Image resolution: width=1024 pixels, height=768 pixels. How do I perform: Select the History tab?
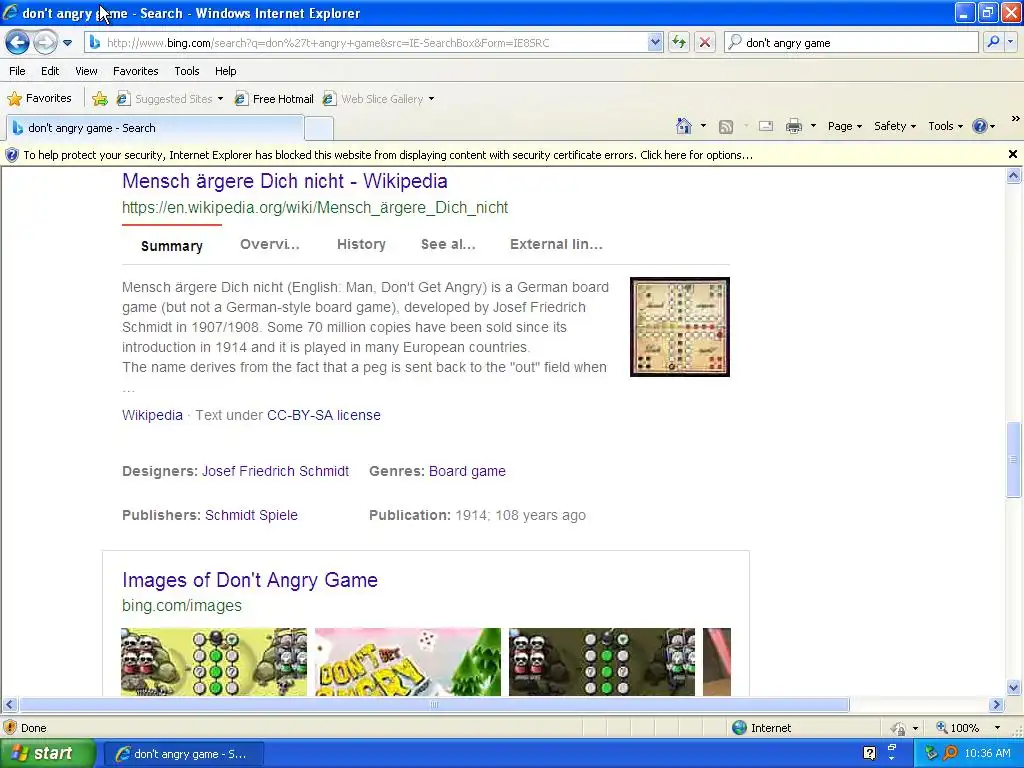point(361,244)
